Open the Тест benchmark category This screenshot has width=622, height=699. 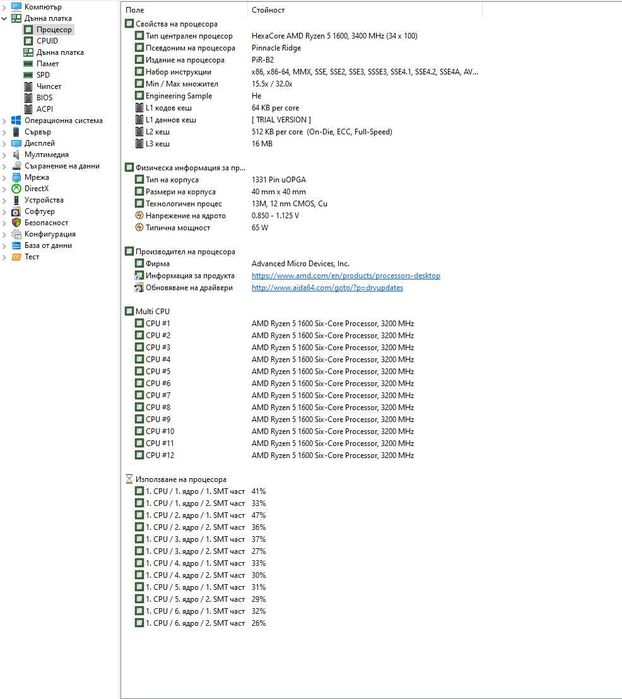pos(32,257)
